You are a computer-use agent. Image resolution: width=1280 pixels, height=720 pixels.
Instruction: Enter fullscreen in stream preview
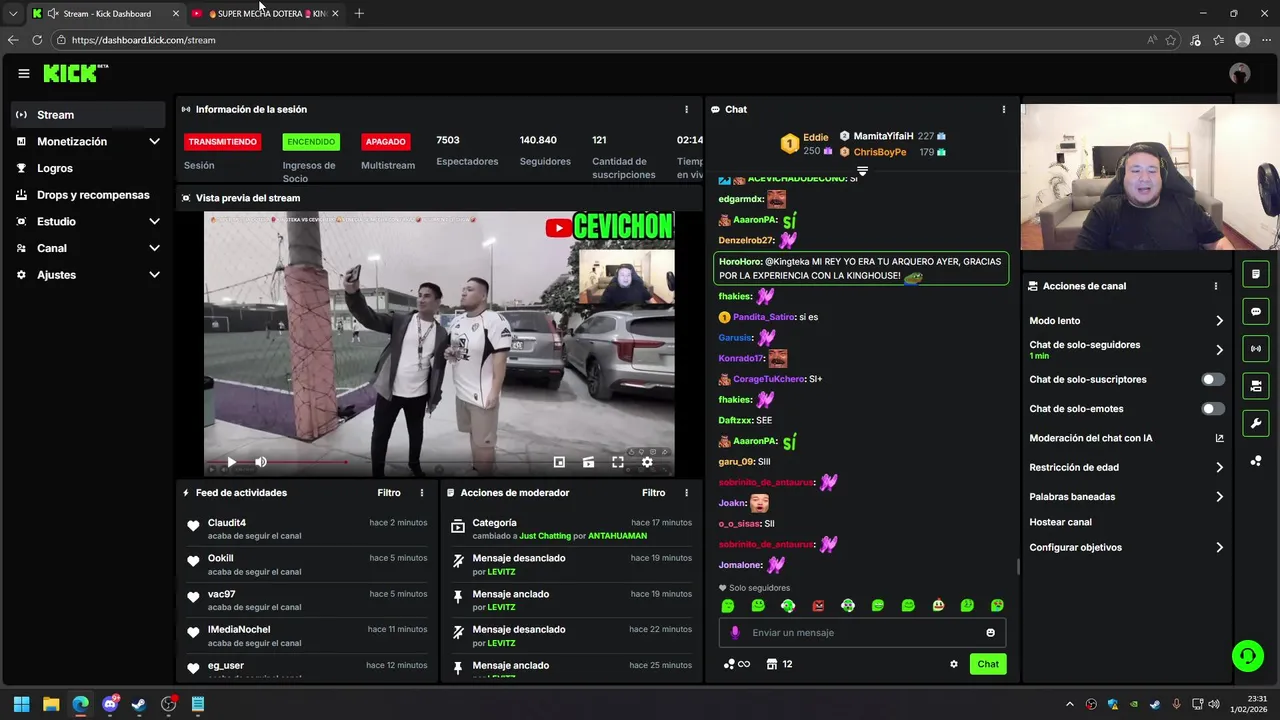pyautogui.click(x=618, y=462)
